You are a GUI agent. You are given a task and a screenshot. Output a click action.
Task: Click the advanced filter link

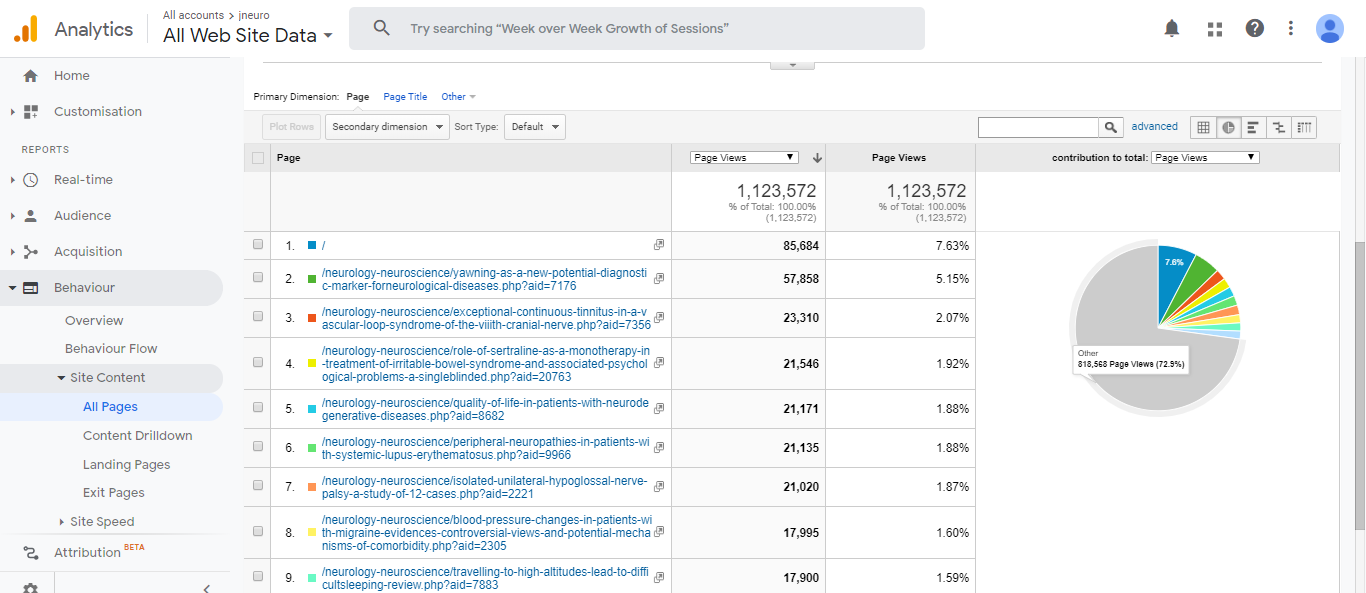click(1154, 127)
